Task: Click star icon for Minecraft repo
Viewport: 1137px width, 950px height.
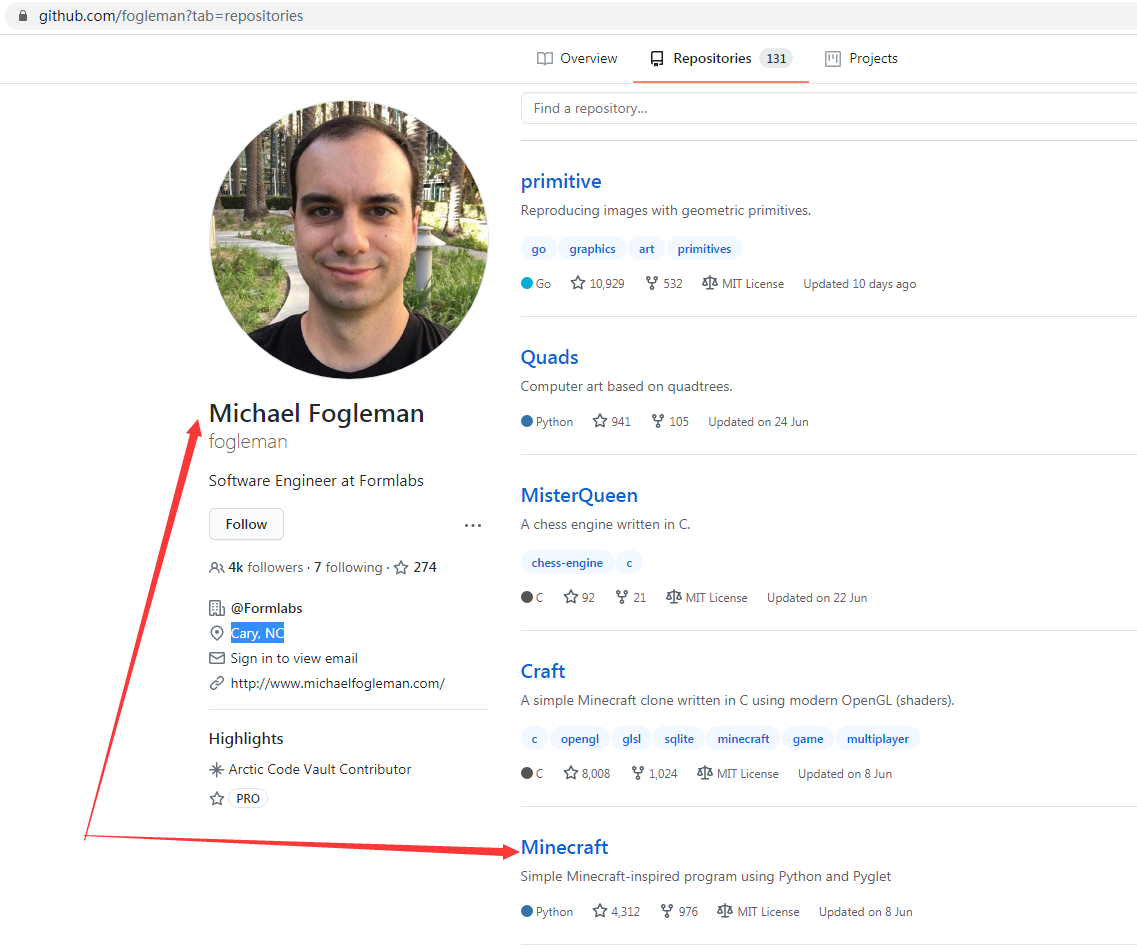Action: pos(600,911)
